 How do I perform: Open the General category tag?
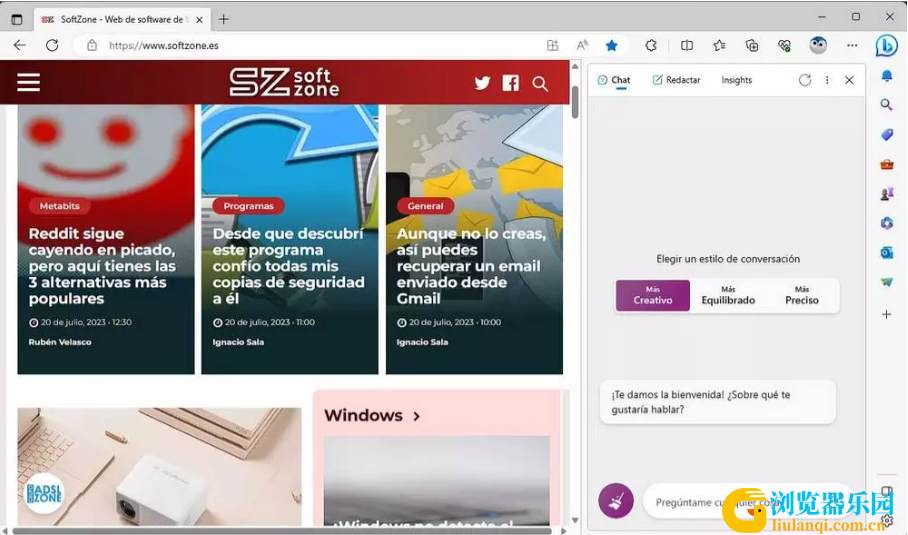point(425,206)
